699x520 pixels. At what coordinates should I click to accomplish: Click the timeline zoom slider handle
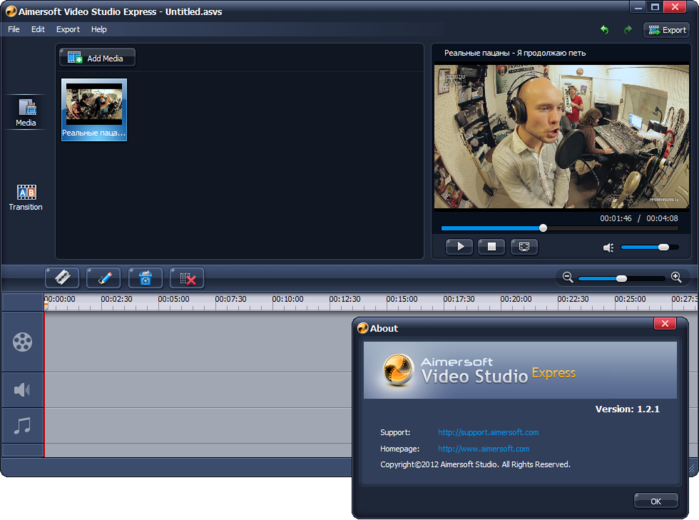(x=621, y=278)
